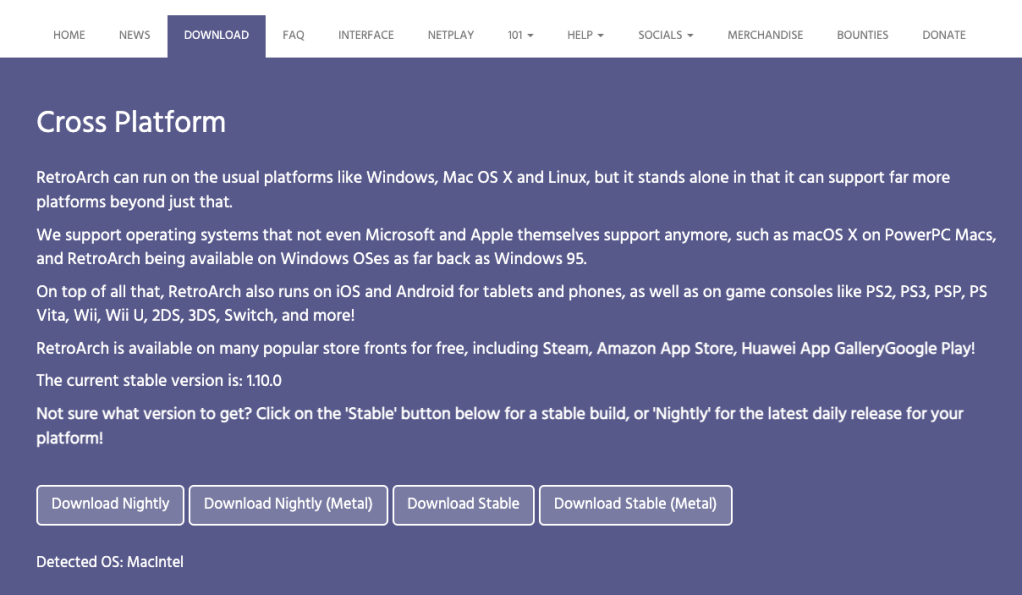Expand the HELP dropdown menu
The image size is (1022, 595).
585,35
